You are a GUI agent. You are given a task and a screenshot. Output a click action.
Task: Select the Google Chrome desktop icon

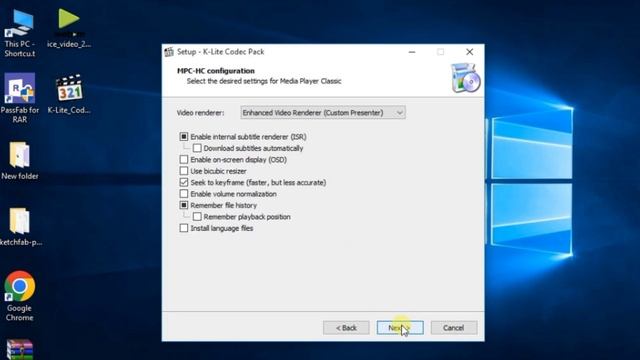pyautogui.click(x=19, y=286)
